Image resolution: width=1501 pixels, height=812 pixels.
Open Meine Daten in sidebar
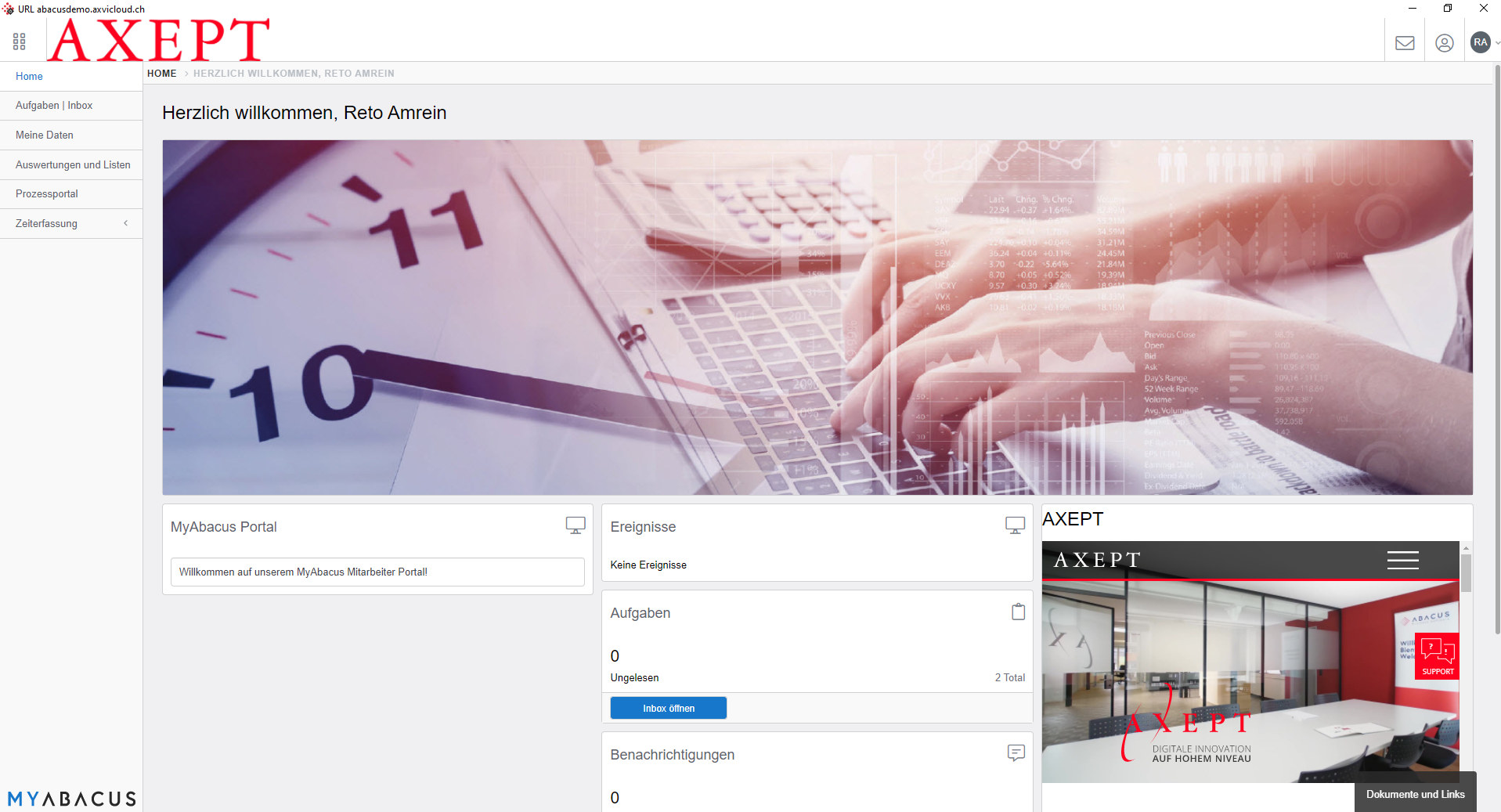(71, 135)
